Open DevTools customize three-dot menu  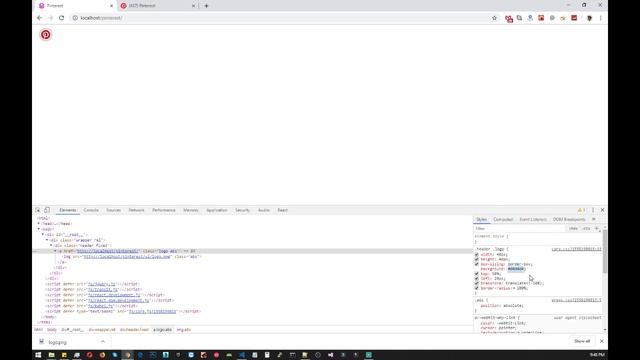point(593,210)
